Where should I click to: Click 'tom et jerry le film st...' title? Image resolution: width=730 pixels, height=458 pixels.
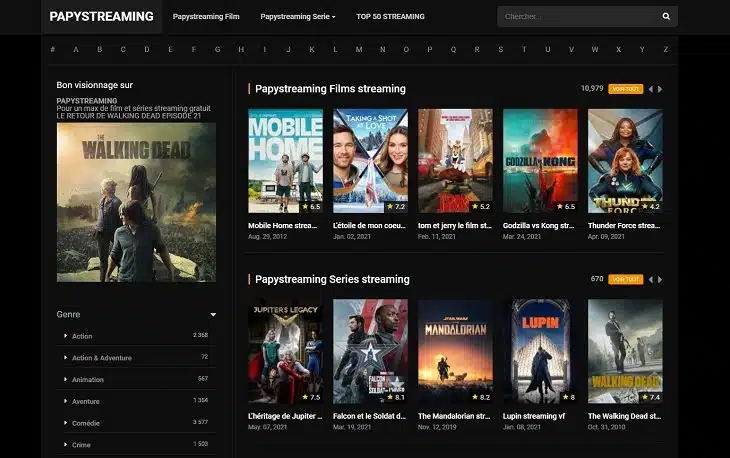[455, 226]
